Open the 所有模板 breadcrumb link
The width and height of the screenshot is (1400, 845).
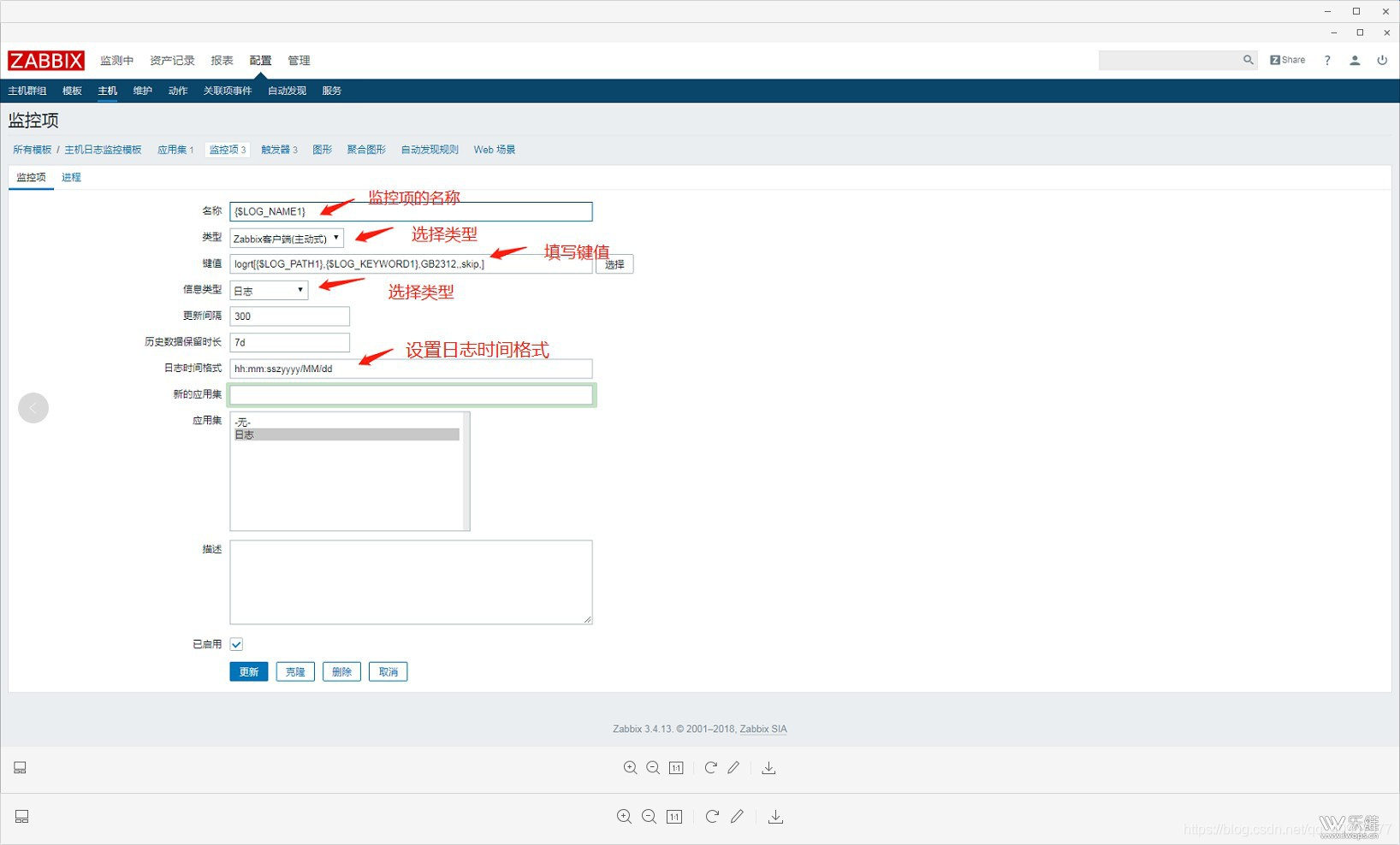click(33, 150)
